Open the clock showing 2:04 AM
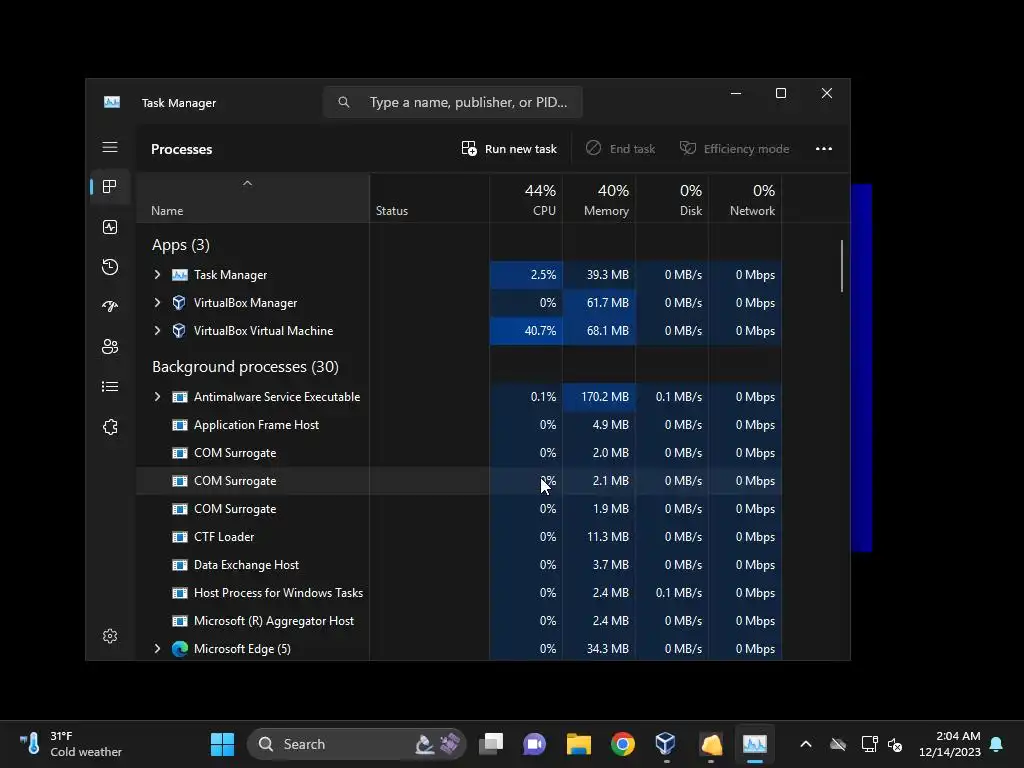Screen dimensions: 1024x768 (950, 744)
